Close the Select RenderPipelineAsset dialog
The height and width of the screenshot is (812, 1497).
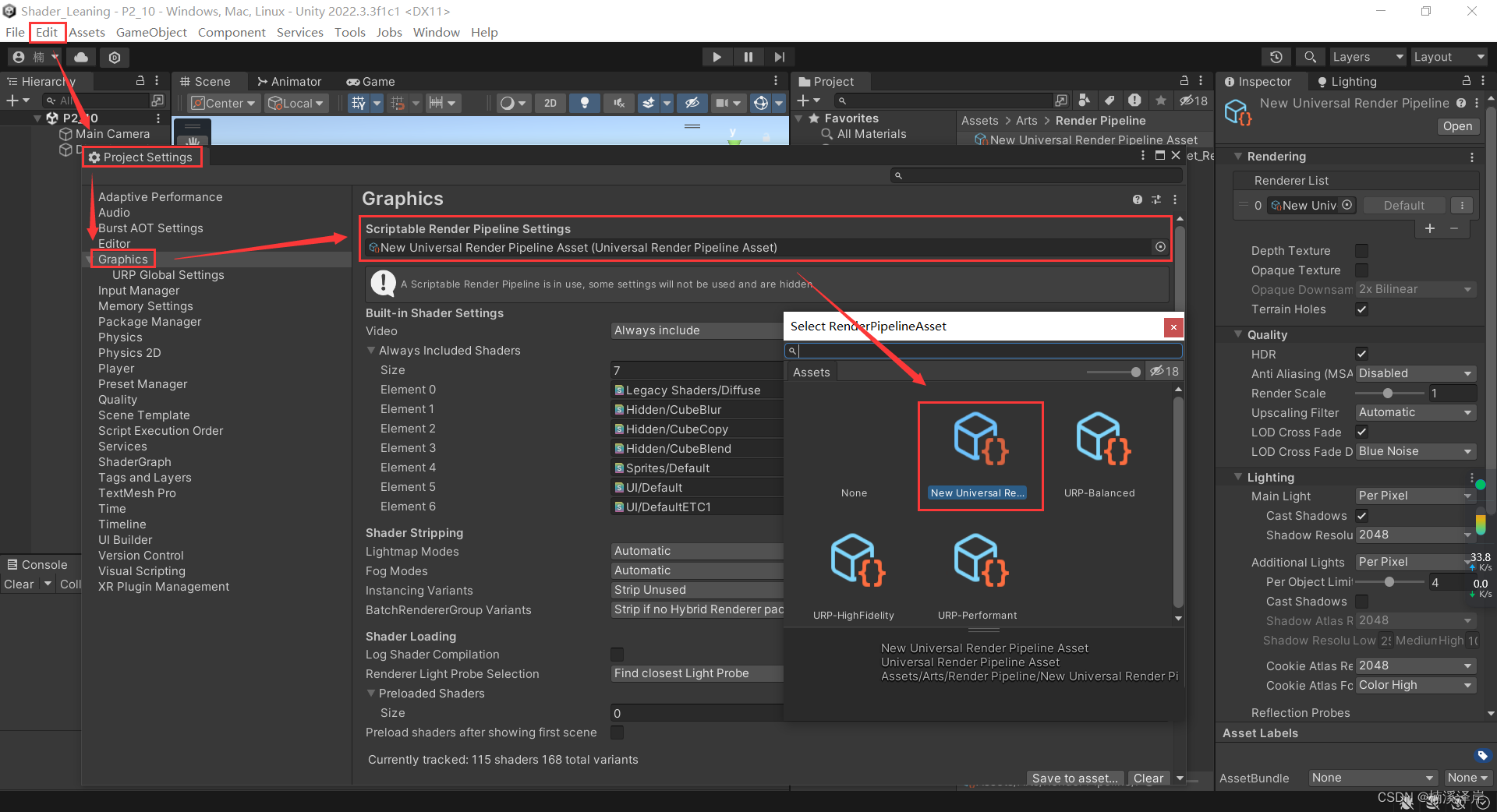click(x=1173, y=327)
